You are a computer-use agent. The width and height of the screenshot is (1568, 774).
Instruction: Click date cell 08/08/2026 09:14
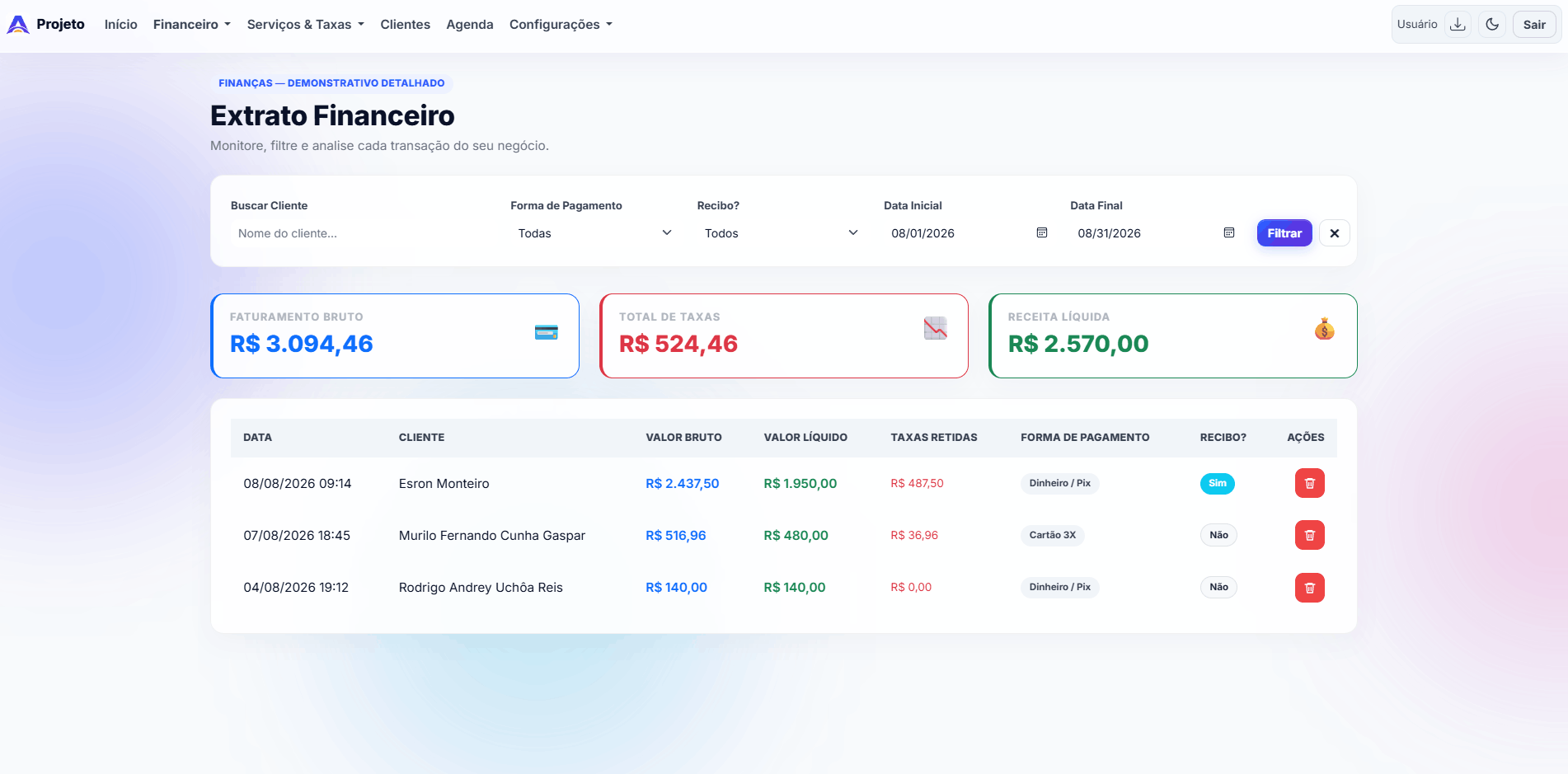click(x=298, y=484)
